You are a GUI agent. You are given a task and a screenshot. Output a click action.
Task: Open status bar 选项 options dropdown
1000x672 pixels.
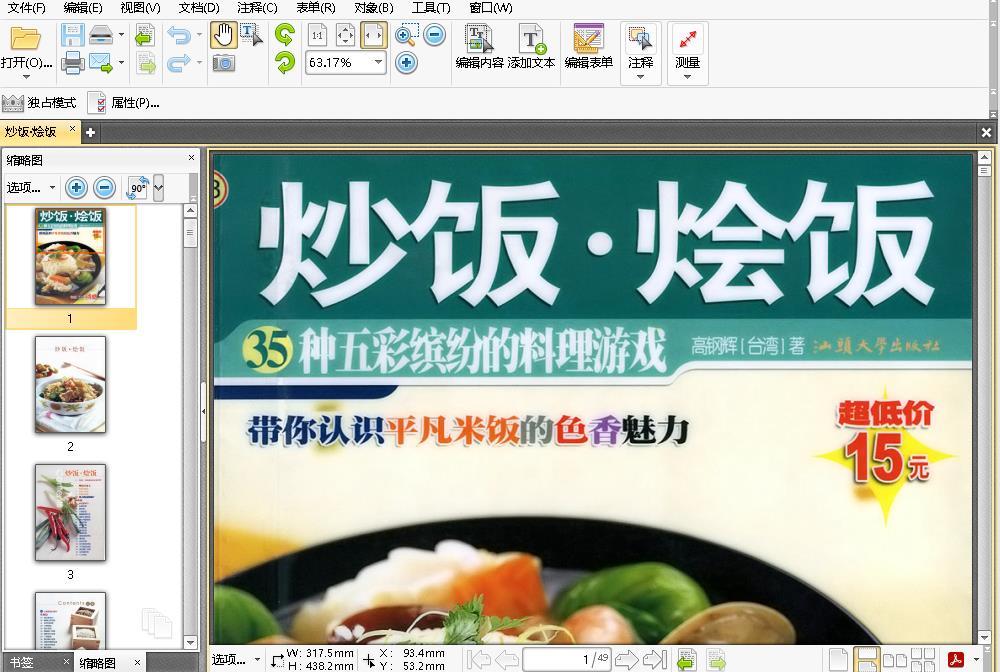[236, 659]
